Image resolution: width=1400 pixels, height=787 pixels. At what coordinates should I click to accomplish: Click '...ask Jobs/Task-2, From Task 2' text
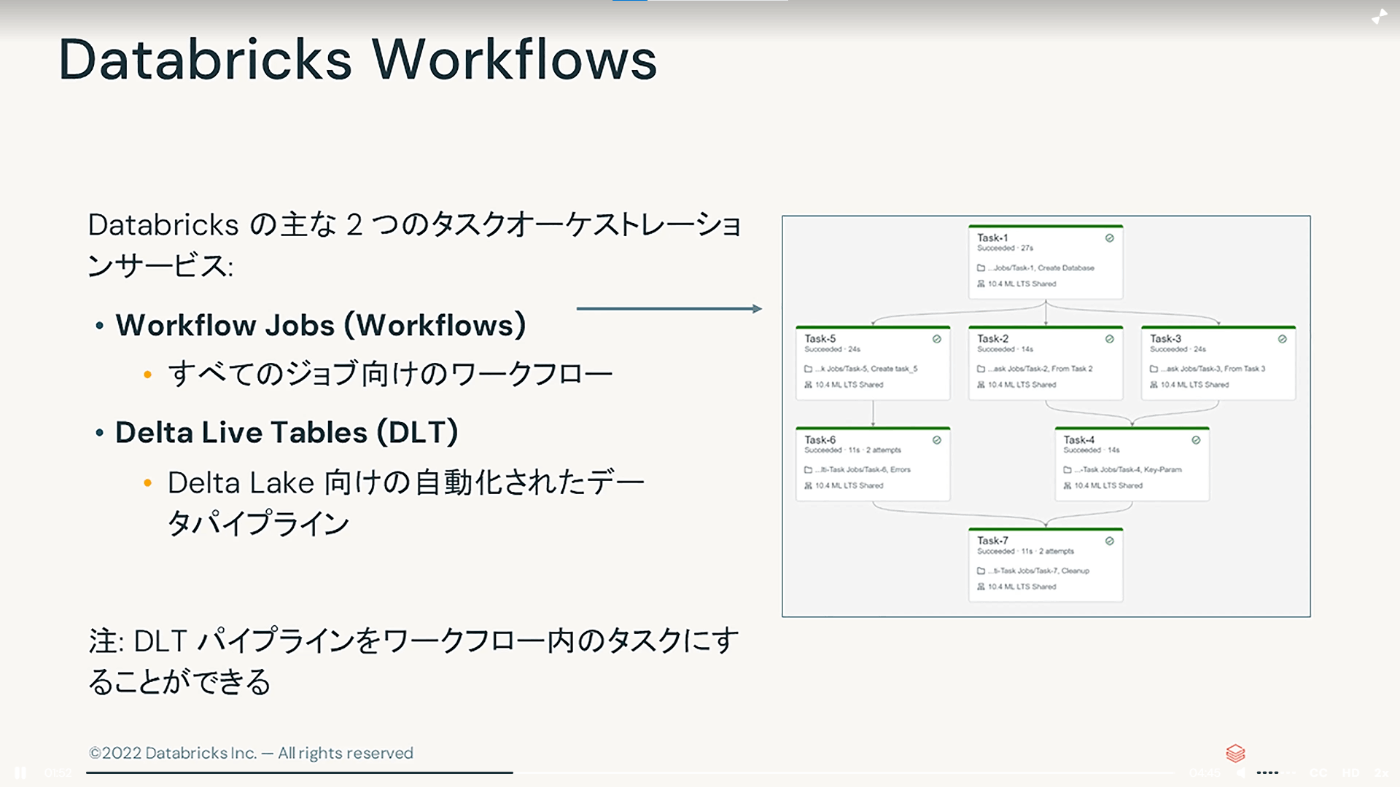pyautogui.click(x=1040, y=369)
